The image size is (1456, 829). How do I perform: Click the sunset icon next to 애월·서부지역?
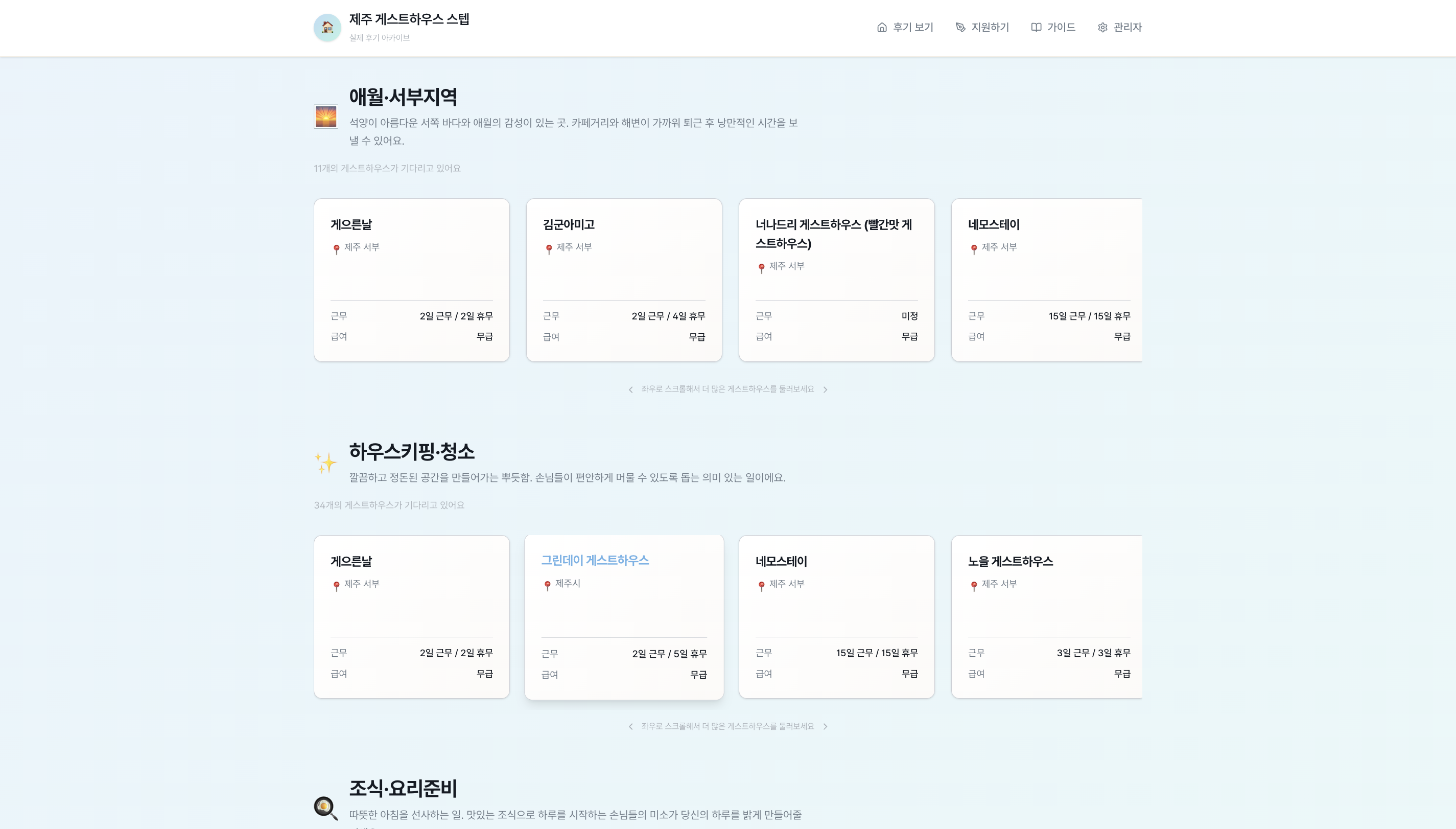[x=326, y=117]
